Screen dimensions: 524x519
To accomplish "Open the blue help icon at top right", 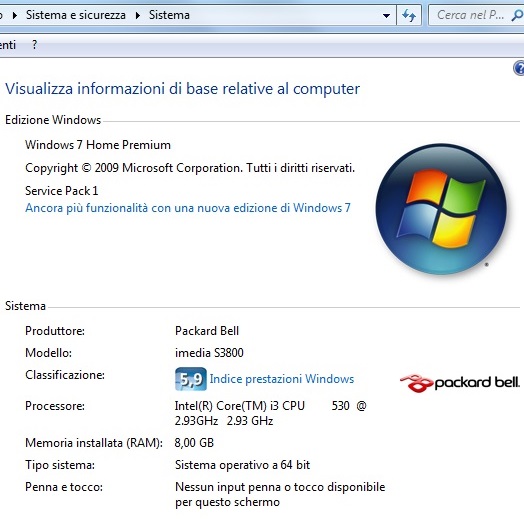I will pos(519,68).
